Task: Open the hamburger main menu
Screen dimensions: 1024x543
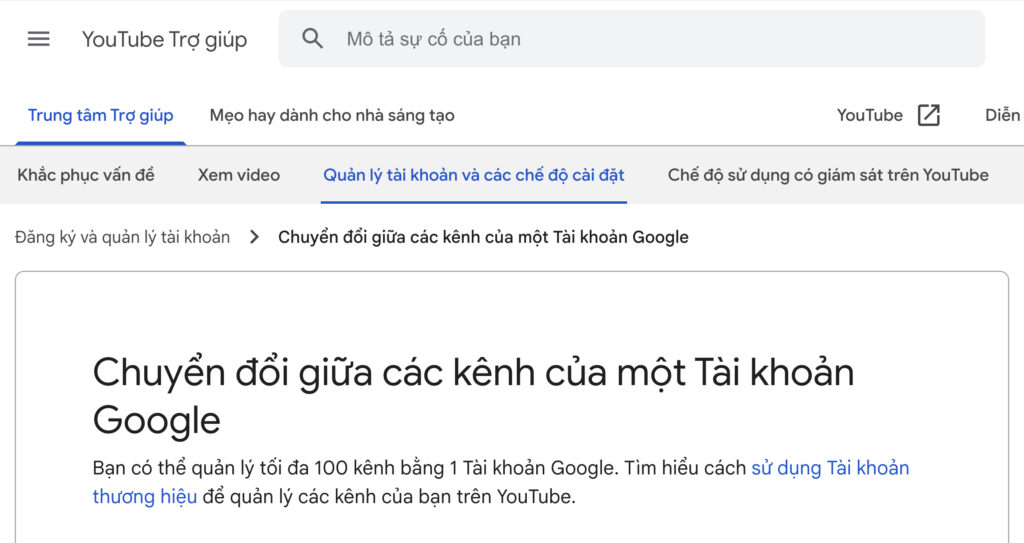Action: (x=39, y=39)
